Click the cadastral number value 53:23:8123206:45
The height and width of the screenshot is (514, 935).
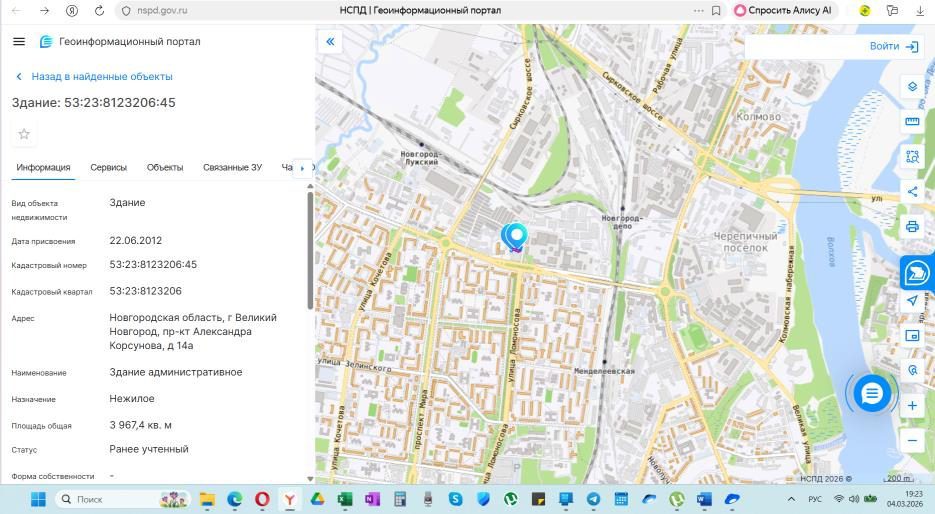coord(153,264)
